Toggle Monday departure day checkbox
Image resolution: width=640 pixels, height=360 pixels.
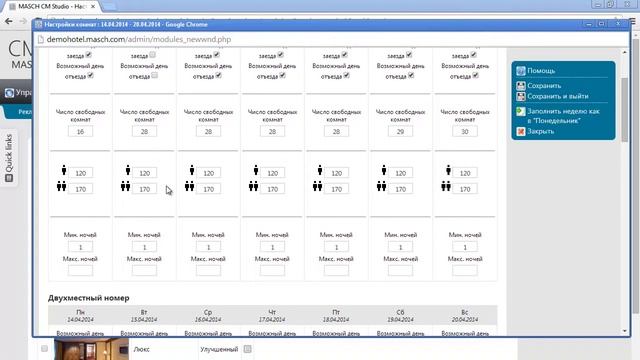90,75
